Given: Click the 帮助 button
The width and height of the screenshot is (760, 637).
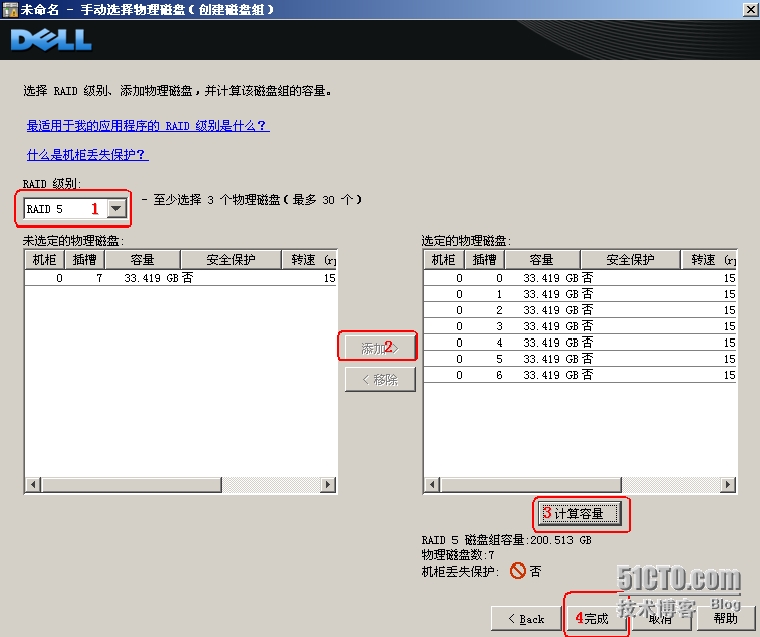Looking at the screenshot, I should click(726, 619).
